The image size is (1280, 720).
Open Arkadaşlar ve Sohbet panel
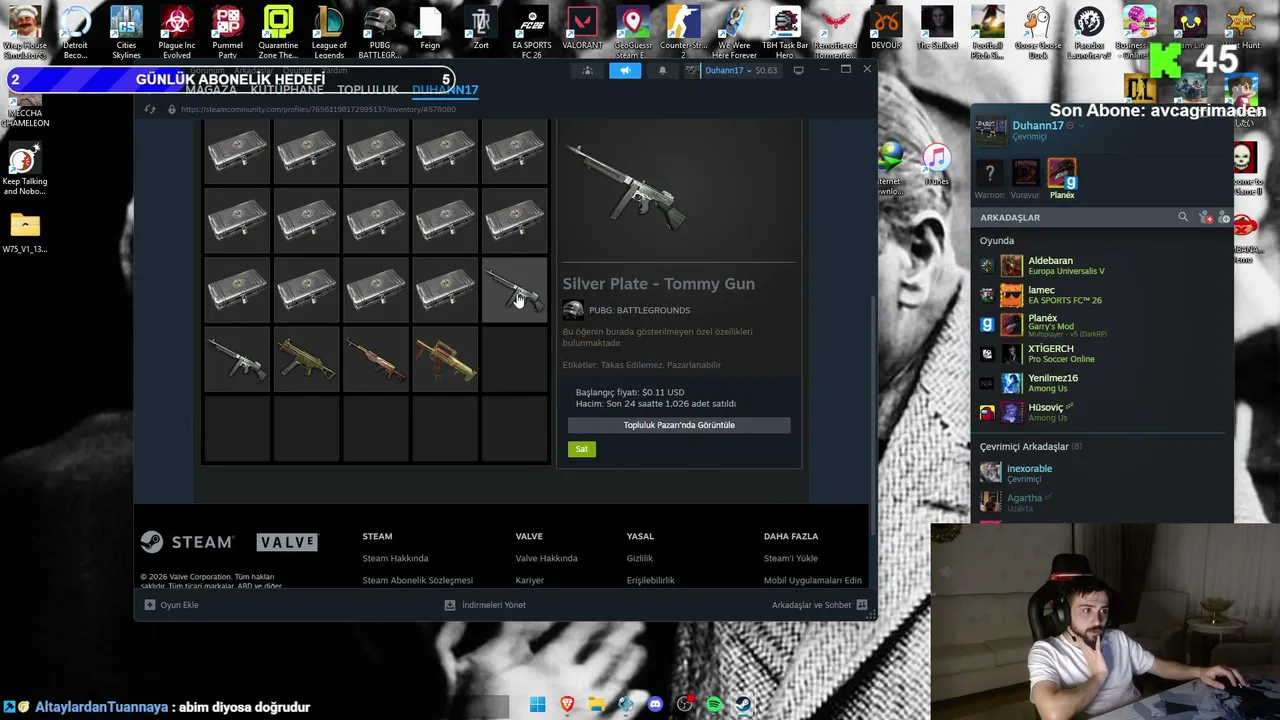pyautogui.click(x=818, y=605)
